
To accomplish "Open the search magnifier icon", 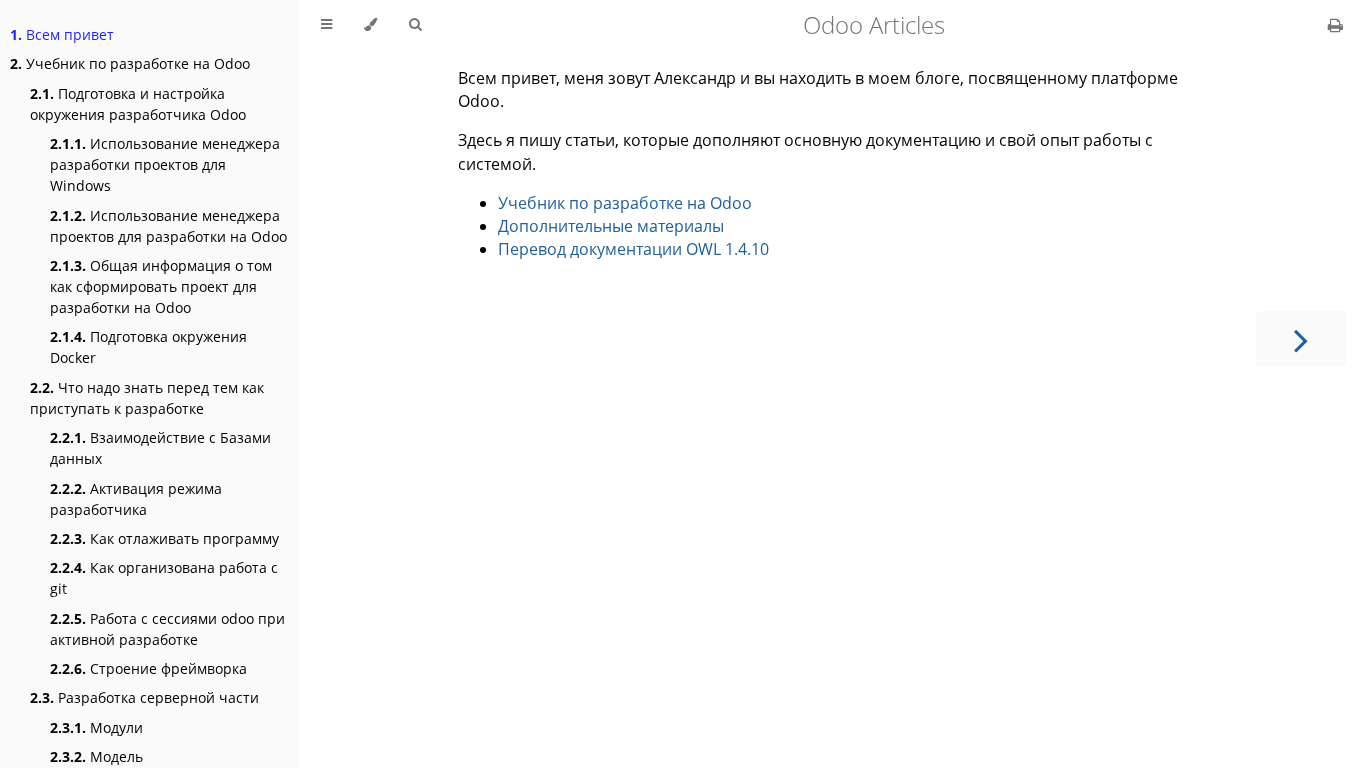I will click(x=415, y=25).
